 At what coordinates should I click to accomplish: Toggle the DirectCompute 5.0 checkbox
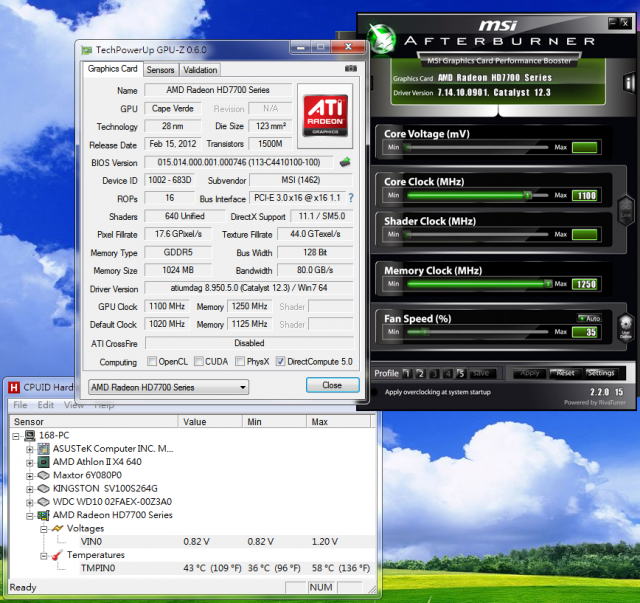(x=280, y=361)
